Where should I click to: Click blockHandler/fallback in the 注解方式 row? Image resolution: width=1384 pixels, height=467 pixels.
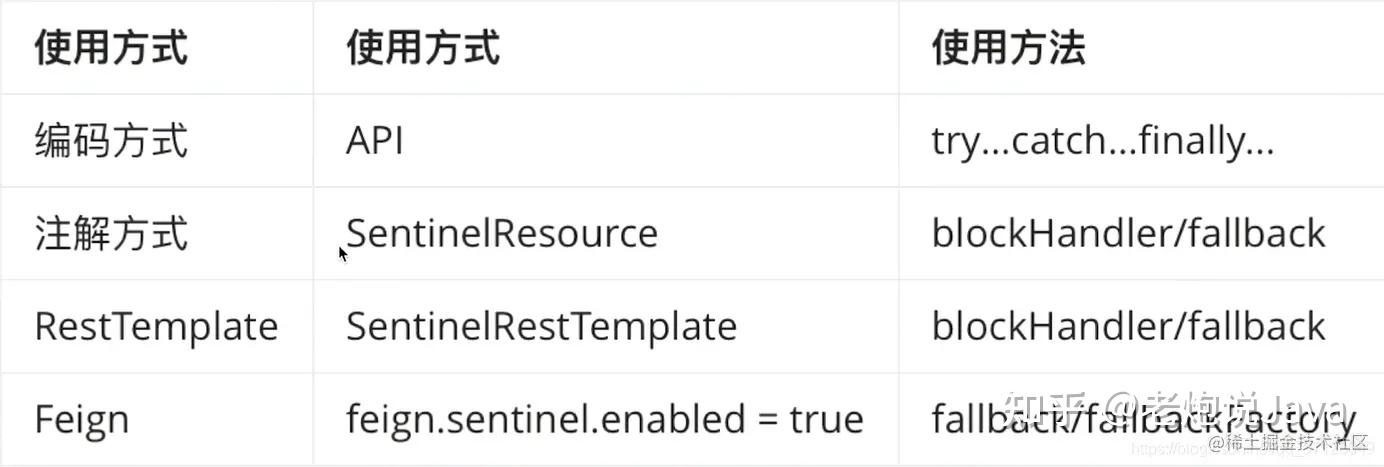pyautogui.click(x=1128, y=234)
